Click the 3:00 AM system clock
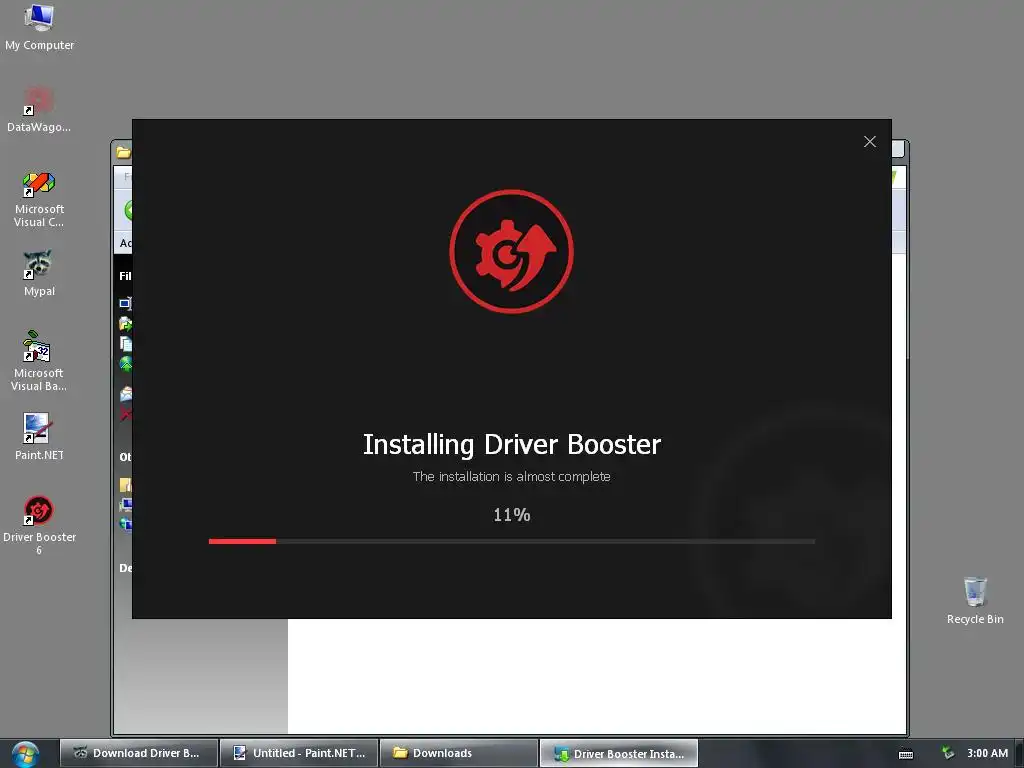The width and height of the screenshot is (1024, 768). [x=987, y=753]
